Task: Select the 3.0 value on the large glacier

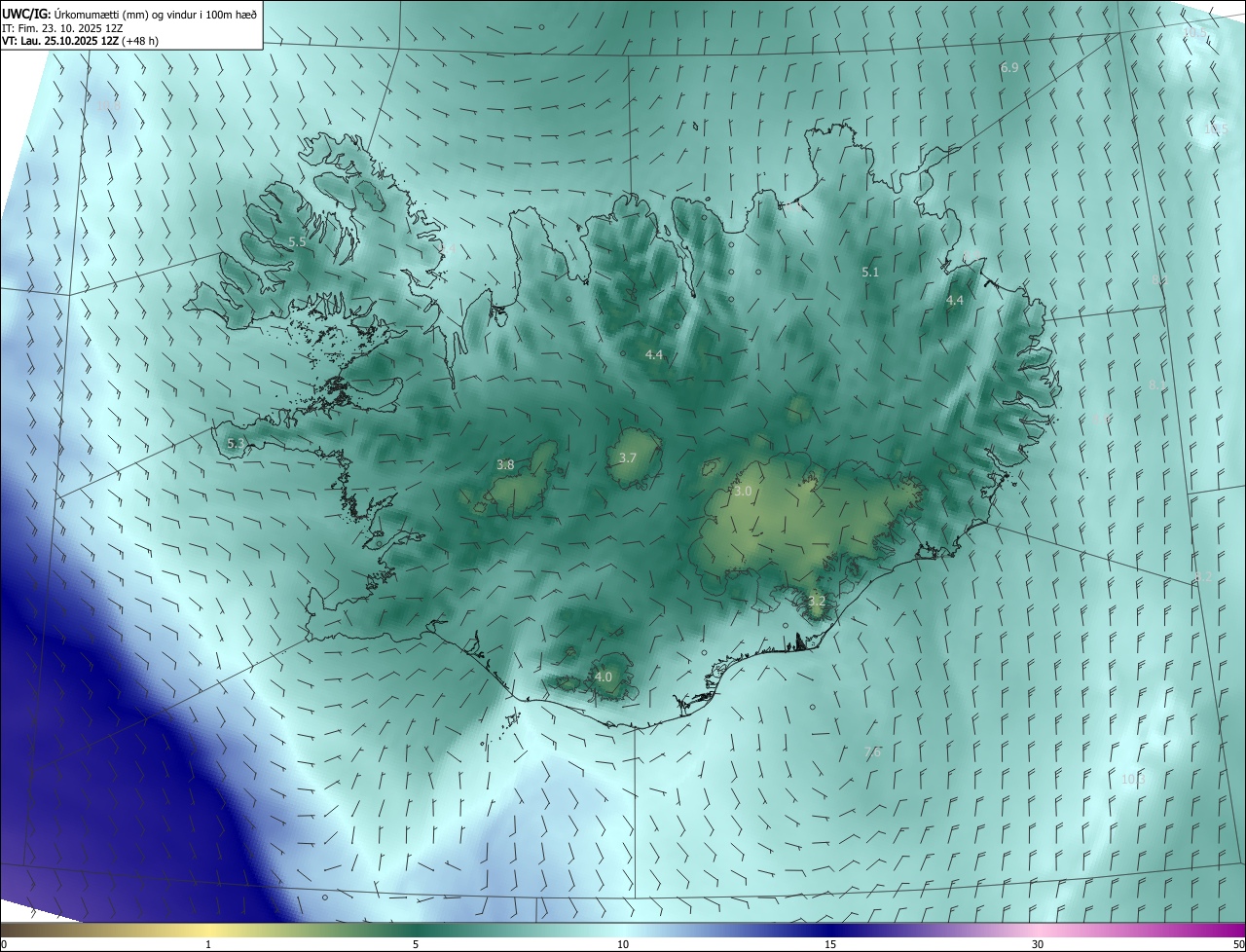Action: (x=743, y=492)
